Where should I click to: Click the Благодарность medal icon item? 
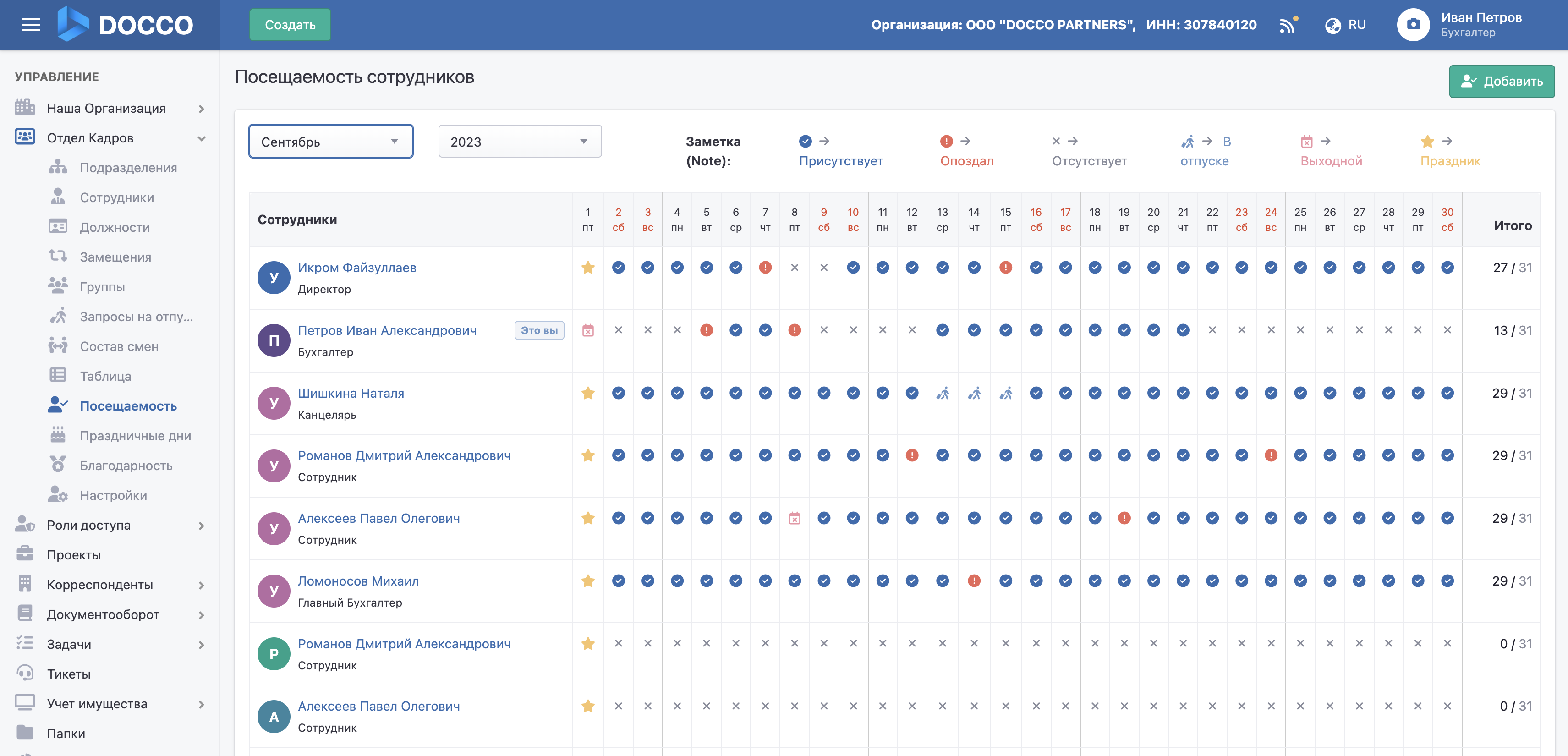pos(126,466)
